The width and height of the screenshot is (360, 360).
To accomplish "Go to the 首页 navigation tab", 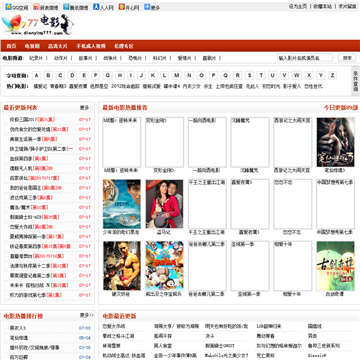I will 12,46.
